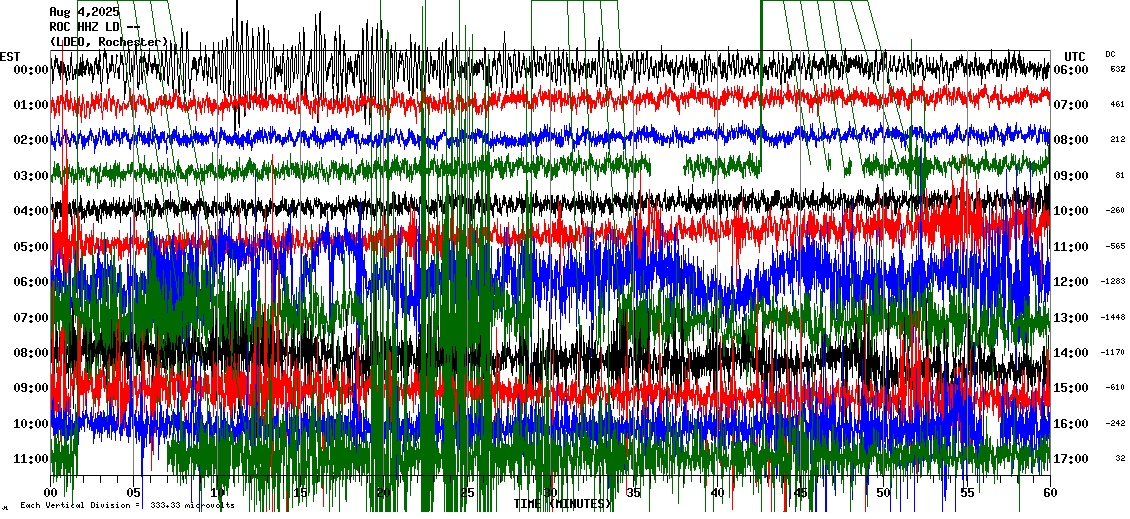Click the 06:00 EST row label
The width and height of the screenshot is (1130, 519).
click(x=31, y=282)
